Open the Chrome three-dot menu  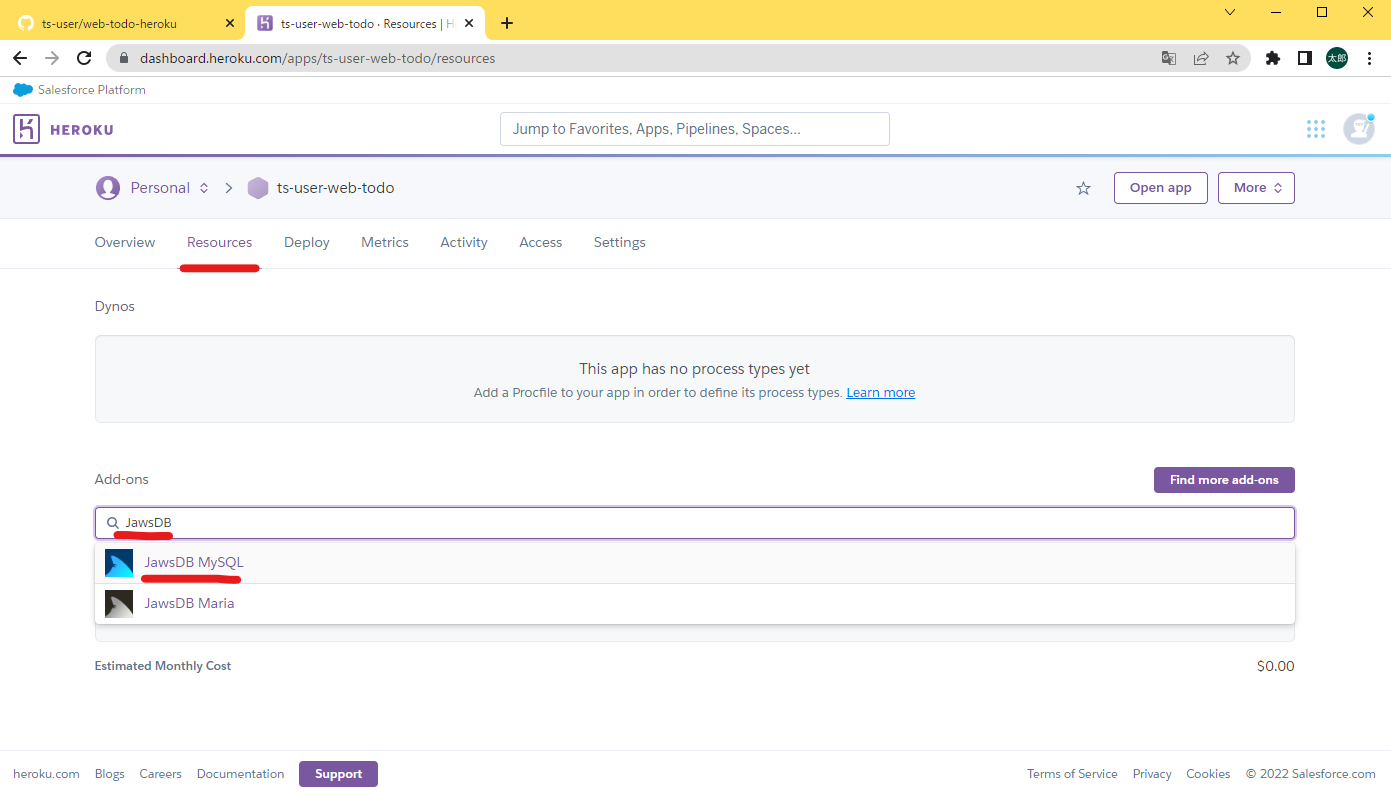(1368, 58)
